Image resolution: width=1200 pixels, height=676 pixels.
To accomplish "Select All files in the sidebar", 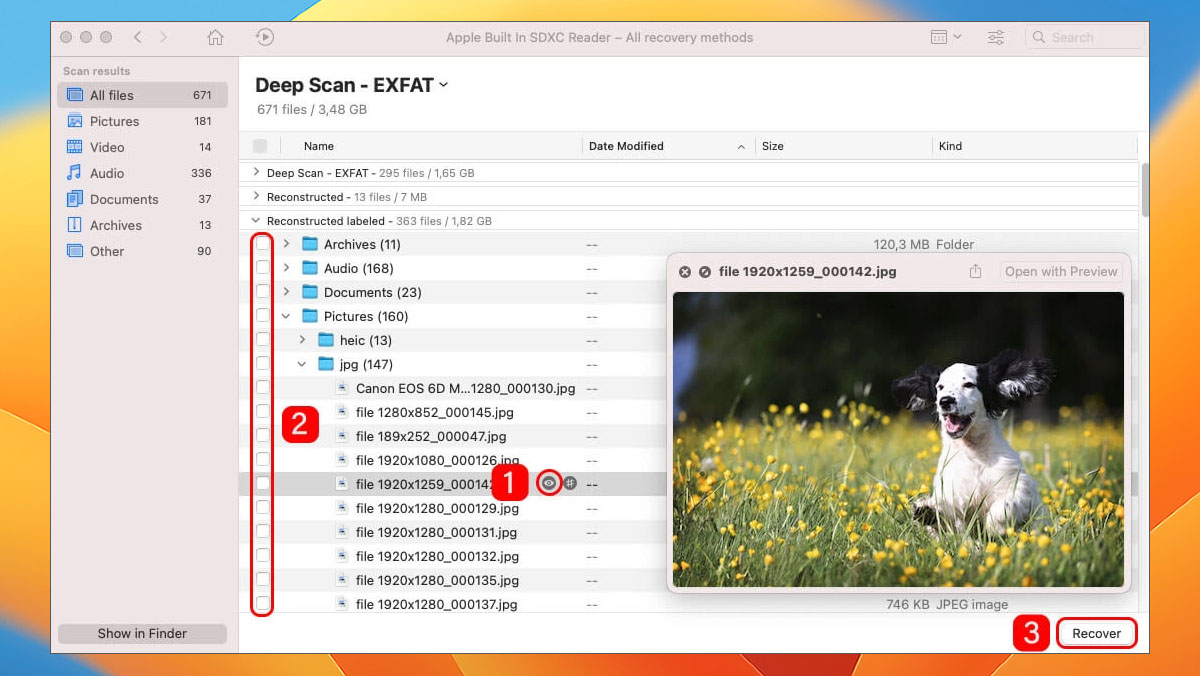I will pos(142,95).
